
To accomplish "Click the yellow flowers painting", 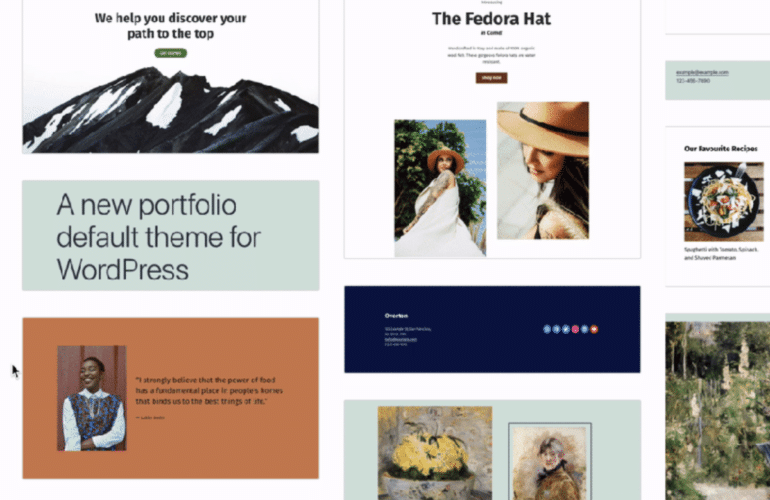I will click(x=435, y=453).
